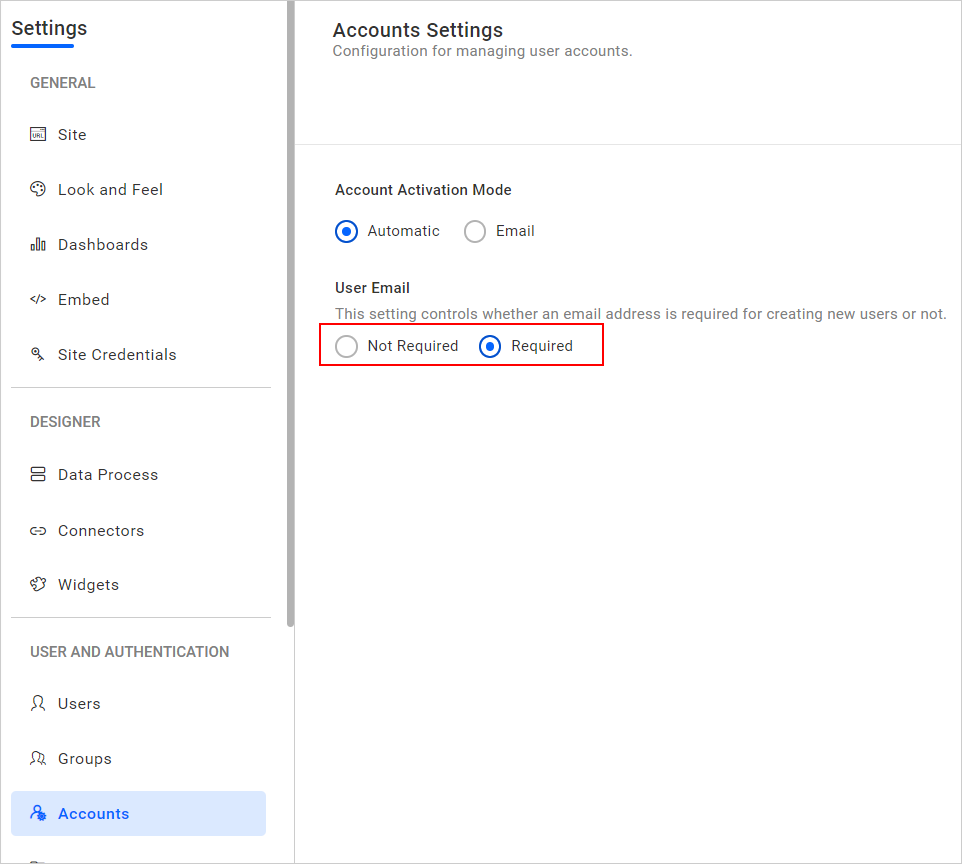Select the Automatic activation radio button
Screen dimensions: 962x864
point(347,231)
